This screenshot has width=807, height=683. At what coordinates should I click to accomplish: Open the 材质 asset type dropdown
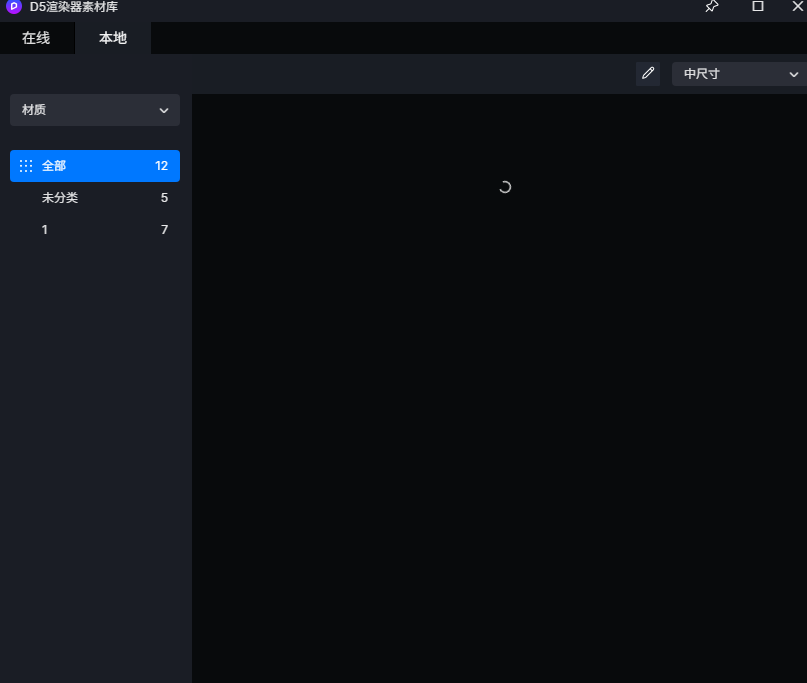coord(94,110)
